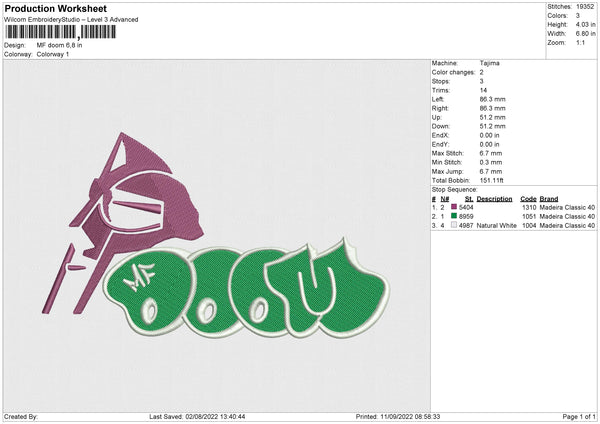Click the 'Page 1 of 1' indicator
Image resolution: width=600 pixels, height=424 pixels.
point(579,417)
